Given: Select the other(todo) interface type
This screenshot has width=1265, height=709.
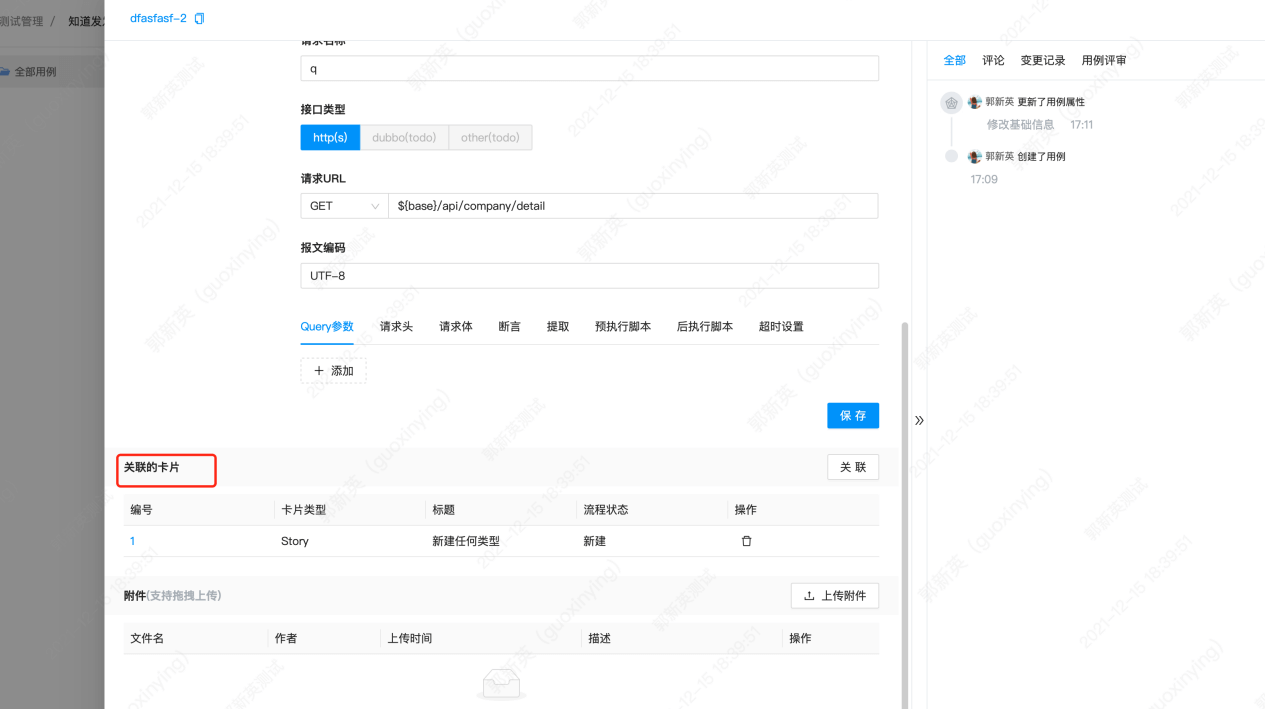Looking at the screenshot, I should (490, 137).
